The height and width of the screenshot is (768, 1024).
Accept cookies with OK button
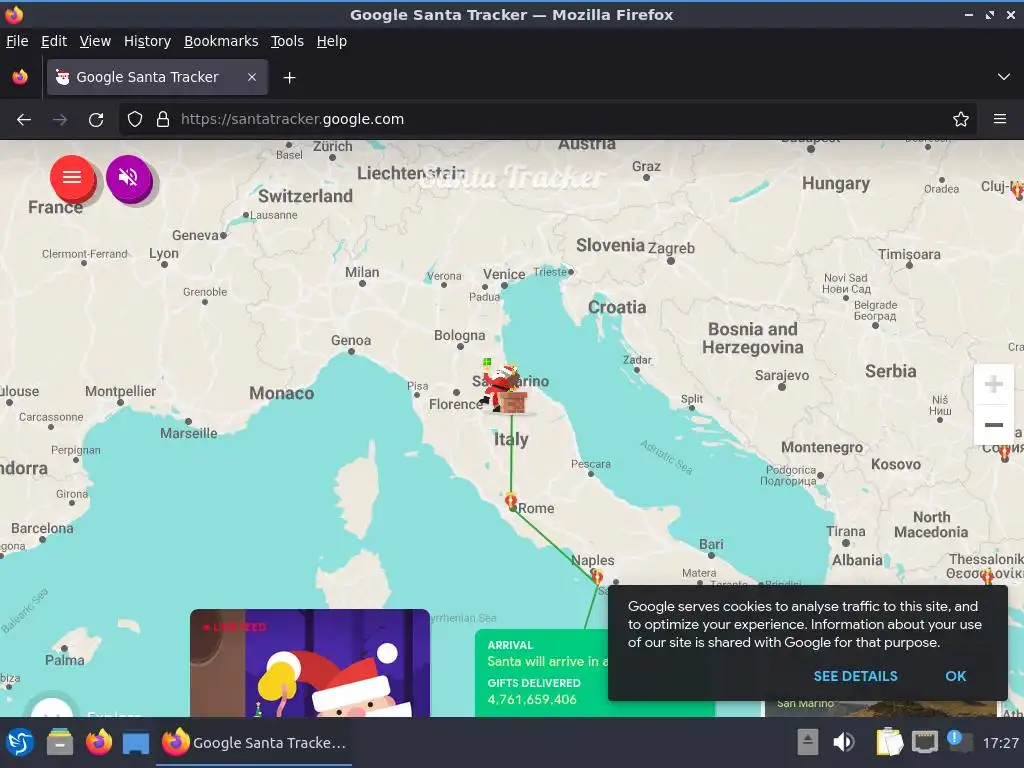(x=955, y=677)
